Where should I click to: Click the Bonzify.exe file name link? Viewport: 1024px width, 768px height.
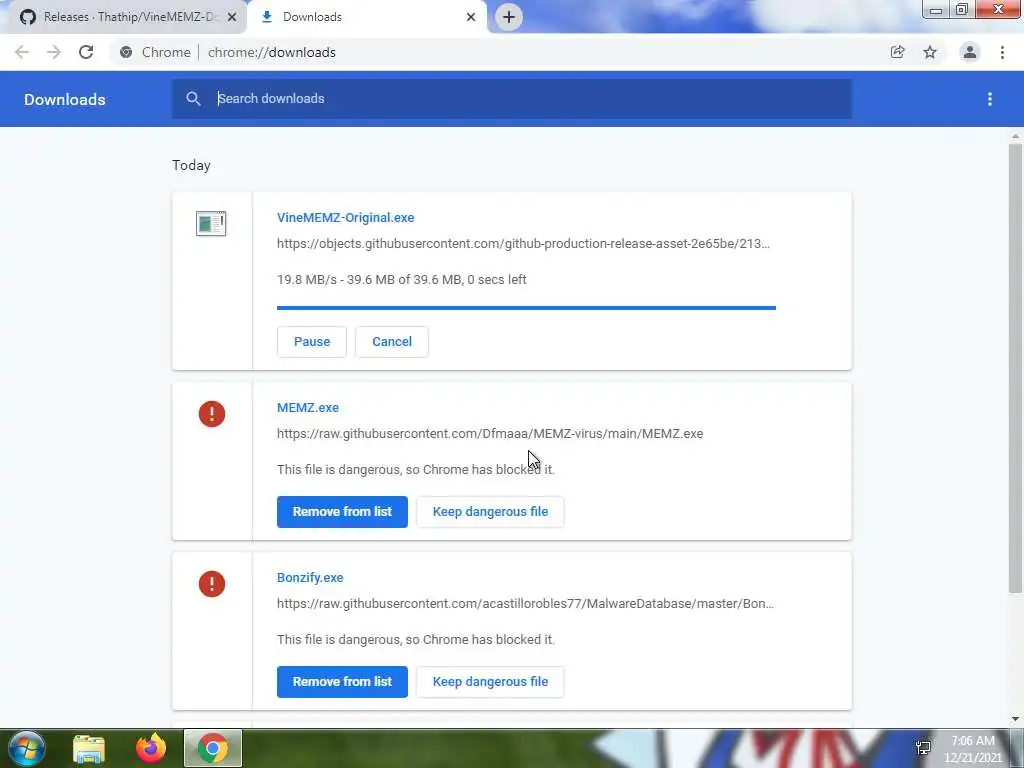coord(310,577)
